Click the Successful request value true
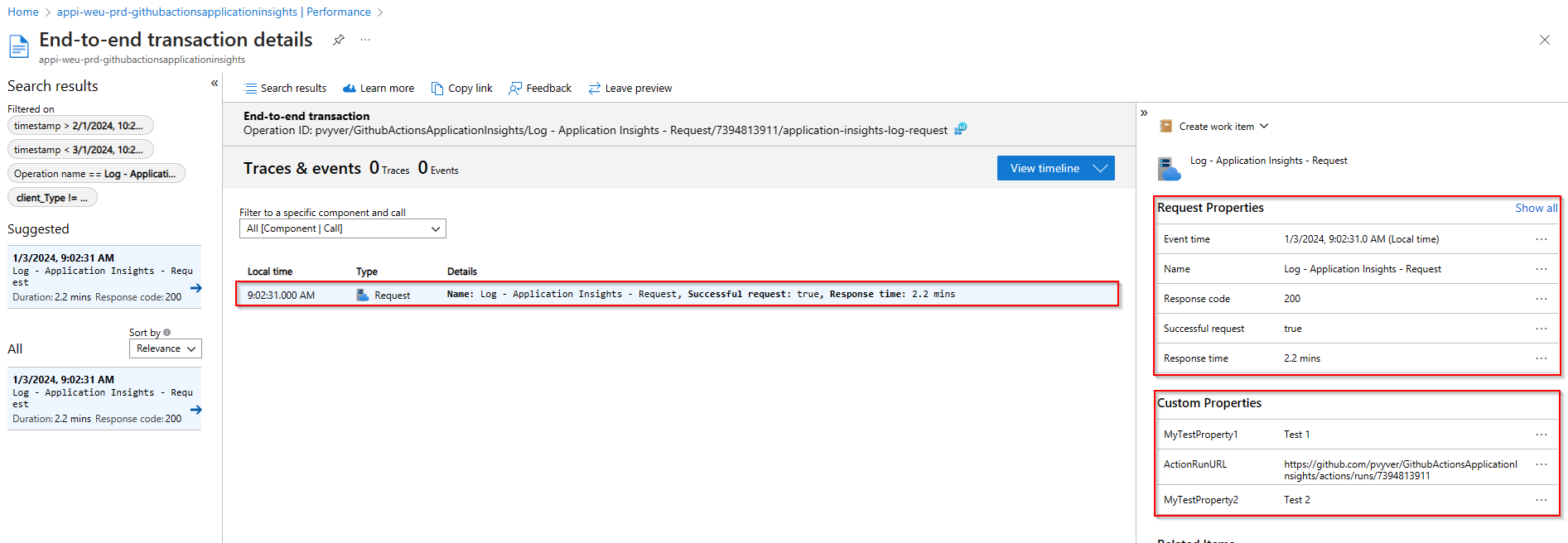The height and width of the screenshot is (543, 1568). click(x=1293, y=329)
